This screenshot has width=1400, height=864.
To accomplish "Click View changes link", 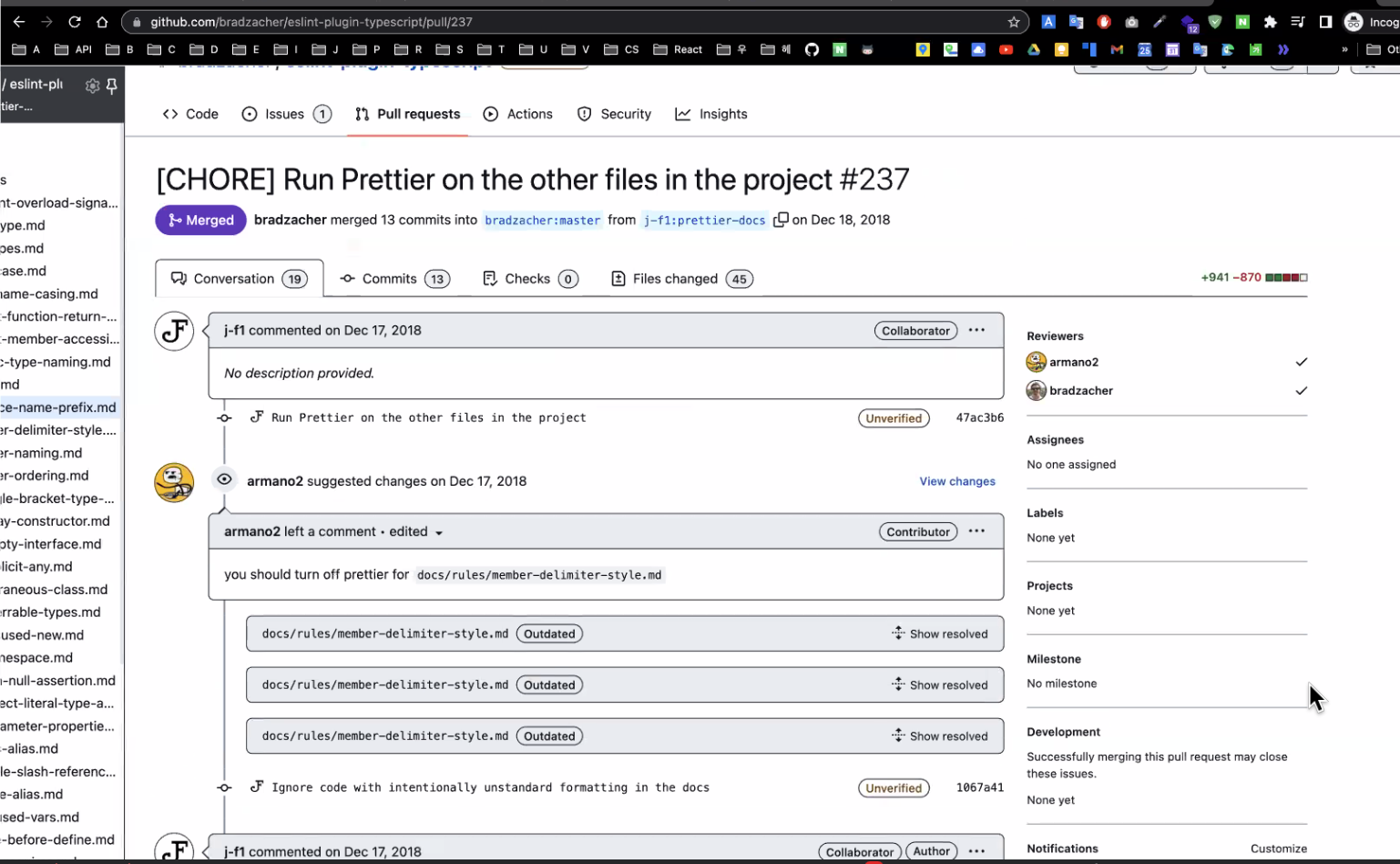I will (957, 481).
